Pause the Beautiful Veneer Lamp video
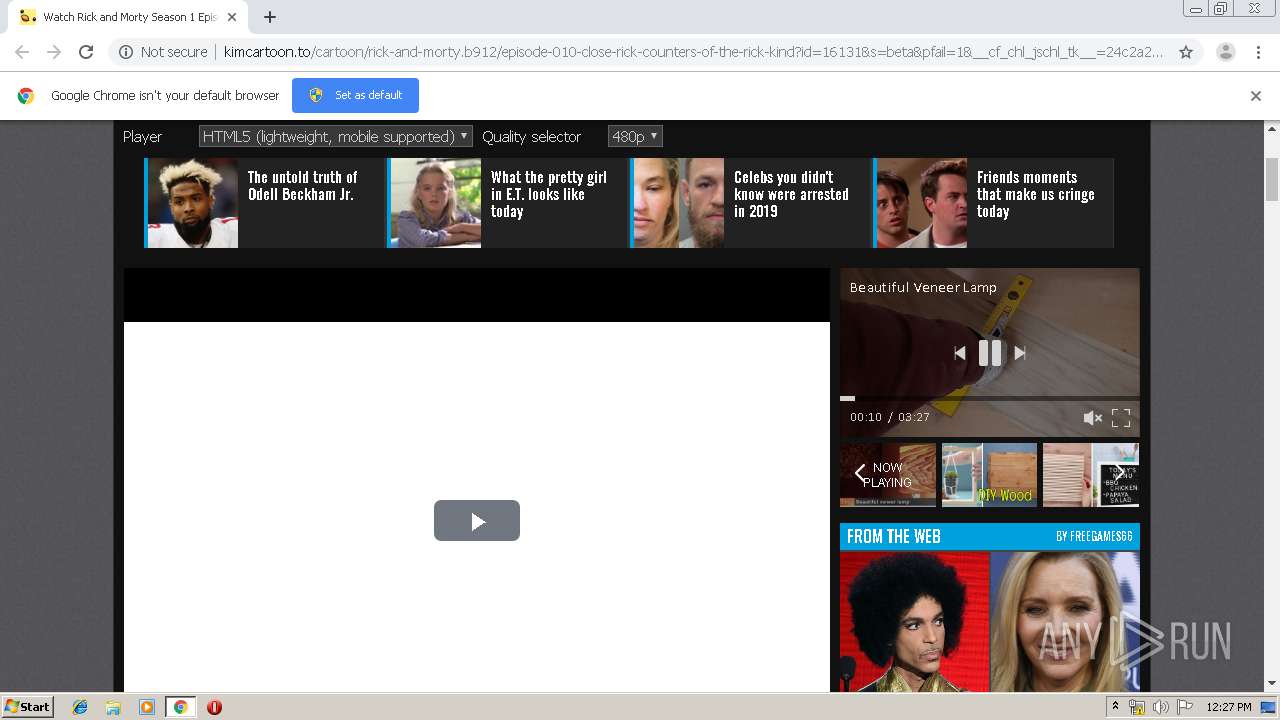This screenshot has height=720, width=1280. (x=990, y=352)
